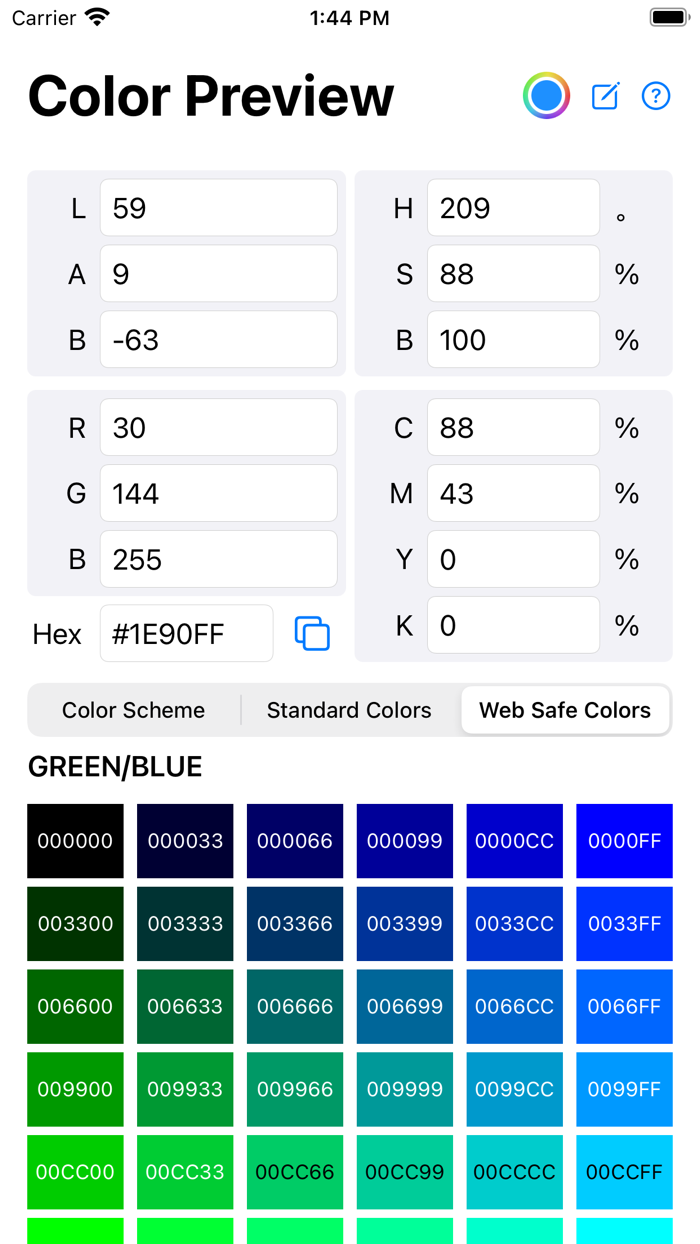
Task: Tap the 003333 dark green swatch
Action: (185, 924)
